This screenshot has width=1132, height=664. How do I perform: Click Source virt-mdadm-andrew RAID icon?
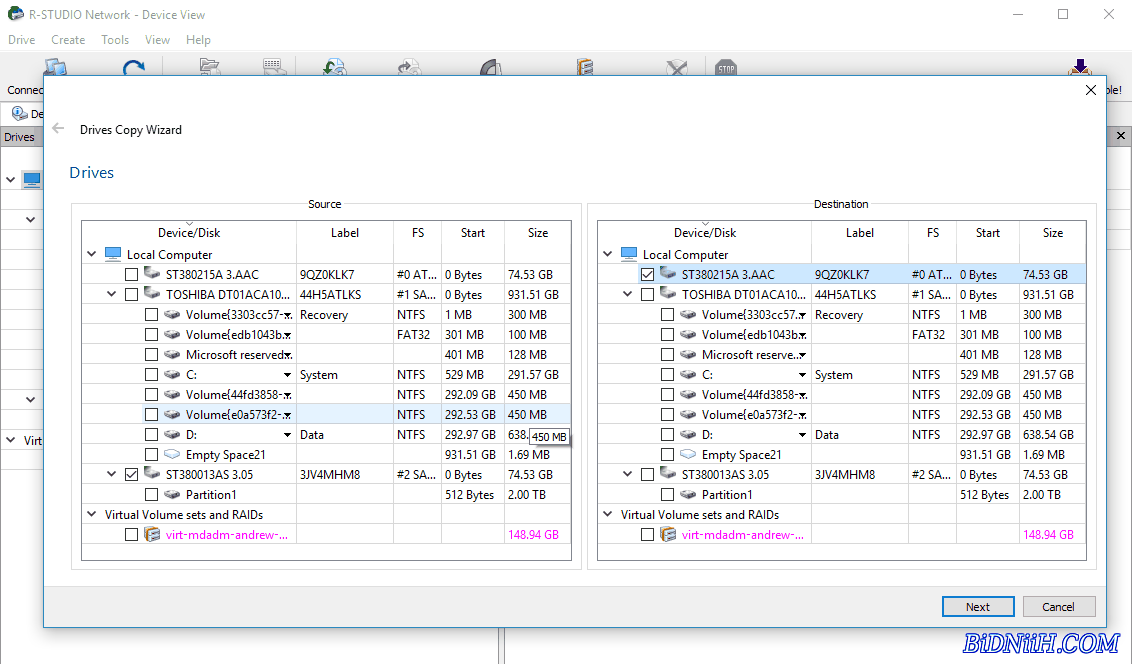(x=152, y=534)
